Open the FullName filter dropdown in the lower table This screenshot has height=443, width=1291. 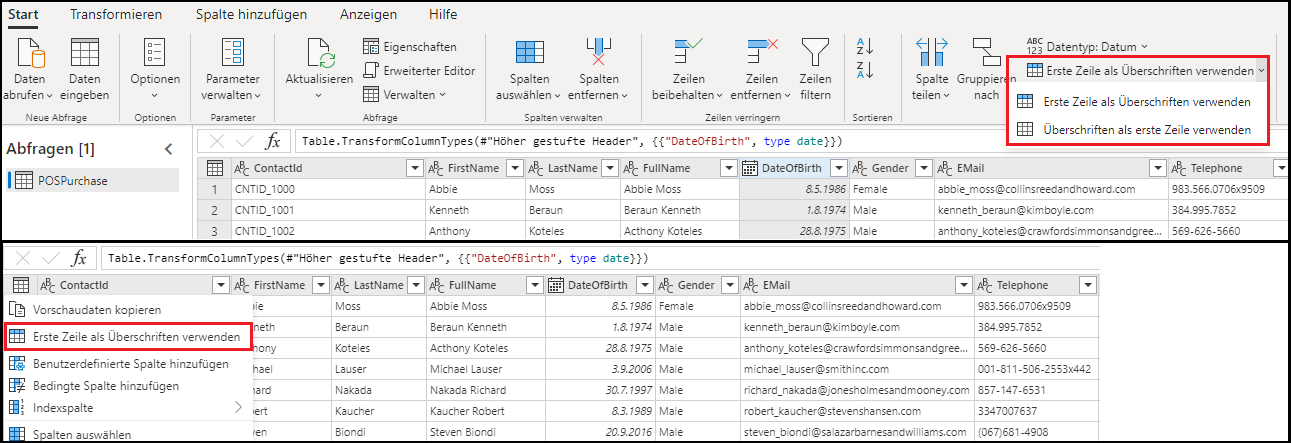(x=535, y=285)
